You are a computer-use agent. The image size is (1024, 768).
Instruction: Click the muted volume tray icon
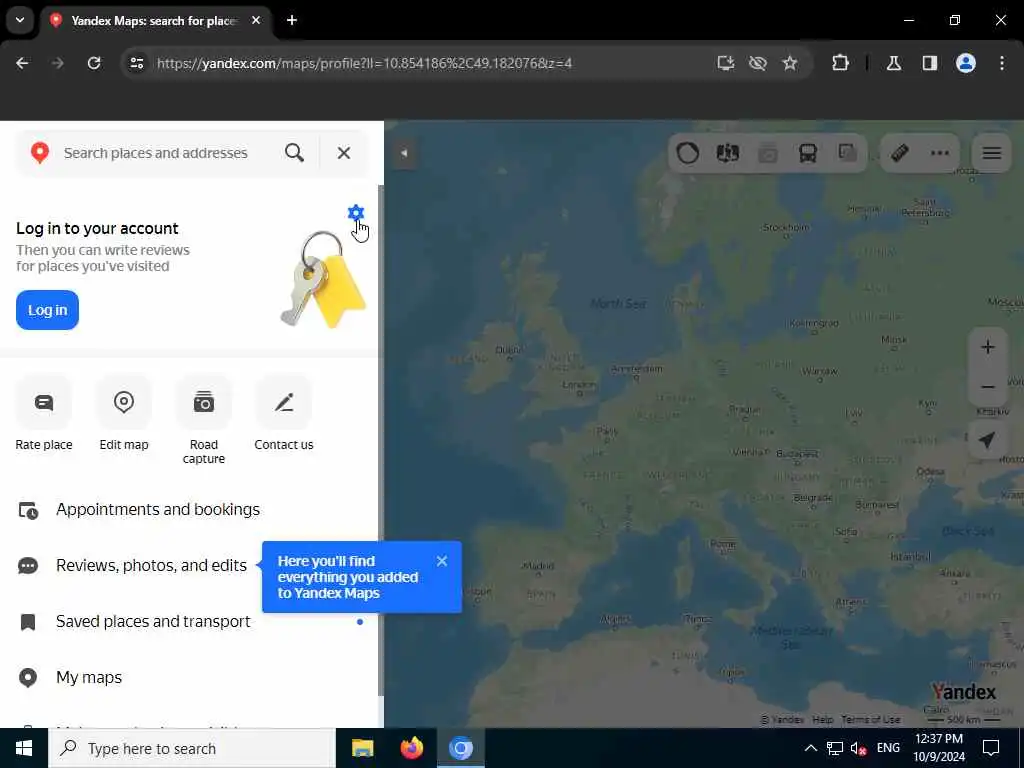(858, 748)
